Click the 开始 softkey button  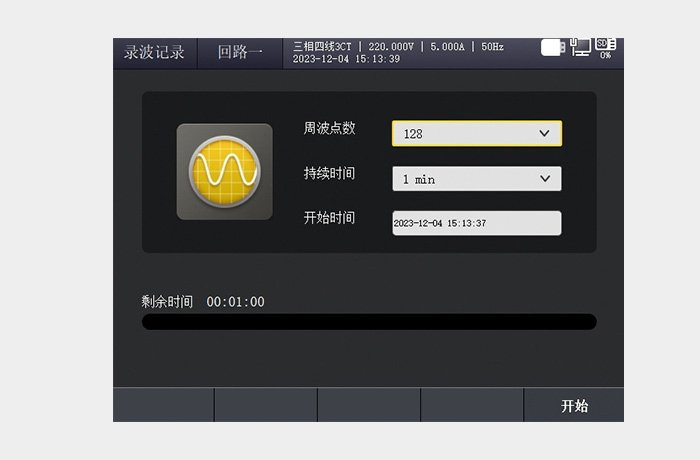coord(574,406)
